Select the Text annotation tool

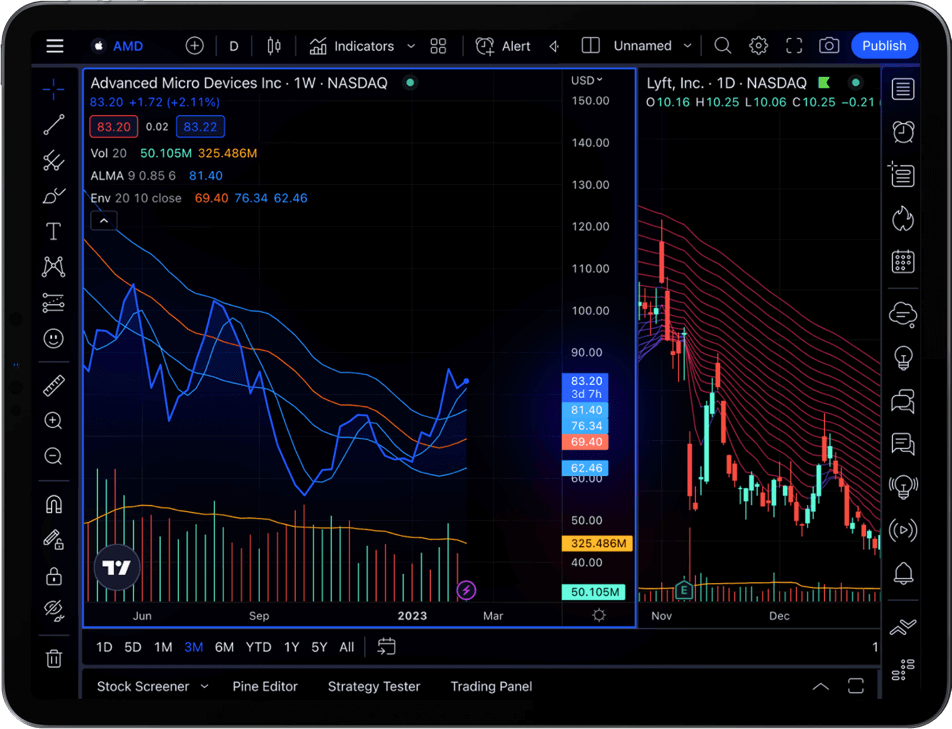tap(53, 231)
